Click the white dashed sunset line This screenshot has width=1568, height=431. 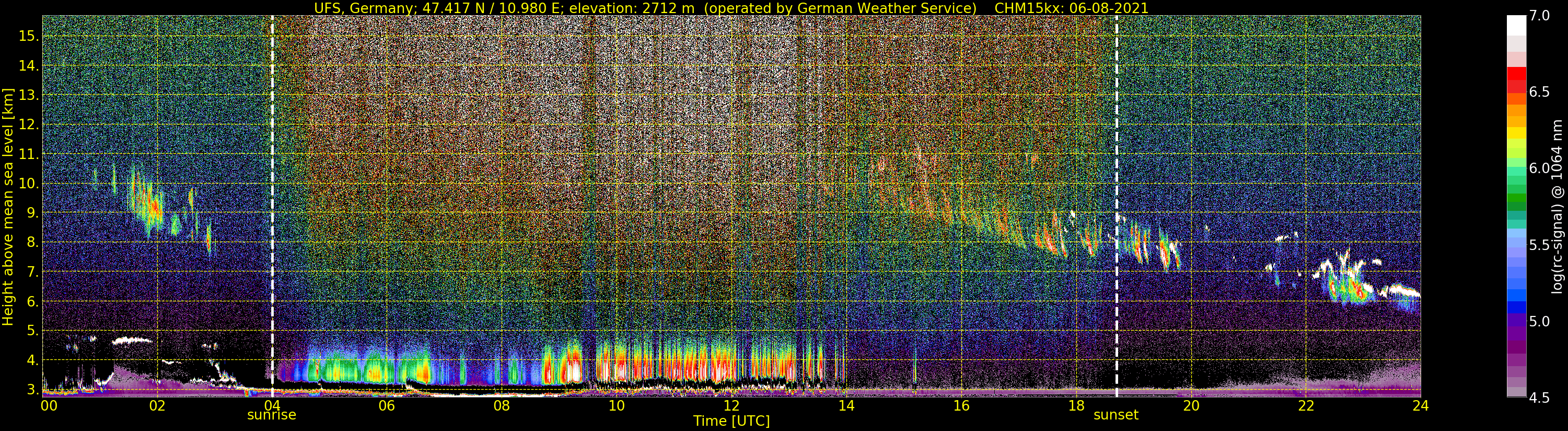click(x=1117, y=183)
